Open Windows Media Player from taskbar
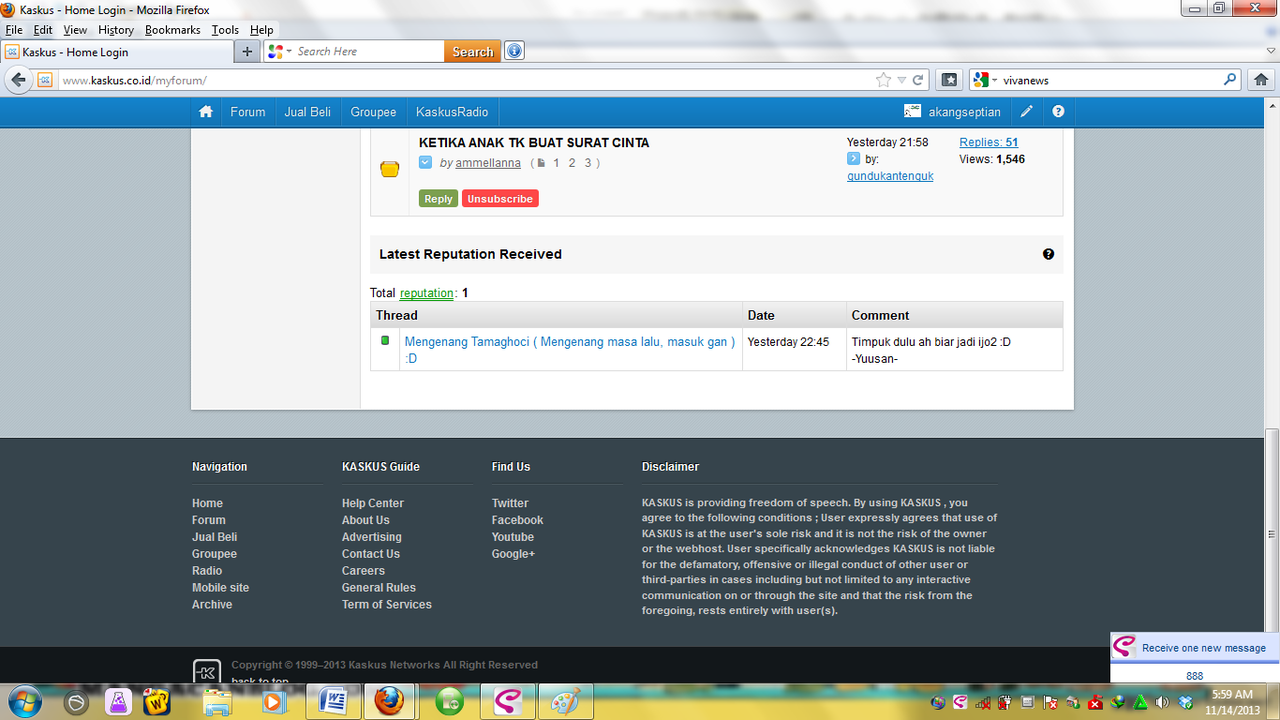The image size is (1280, 720). 271,702
